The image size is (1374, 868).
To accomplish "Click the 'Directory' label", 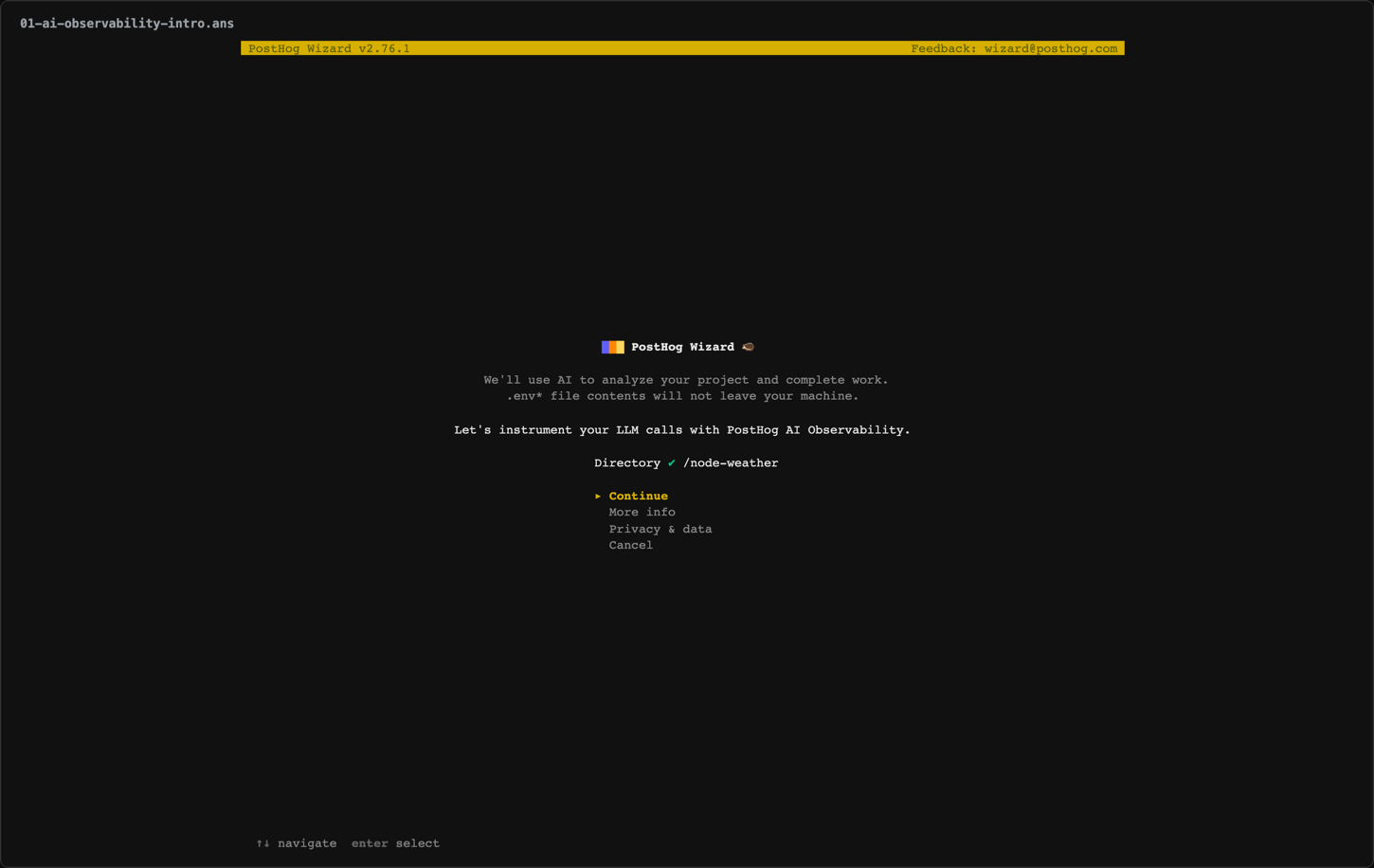I will click(x=627, y=462).
